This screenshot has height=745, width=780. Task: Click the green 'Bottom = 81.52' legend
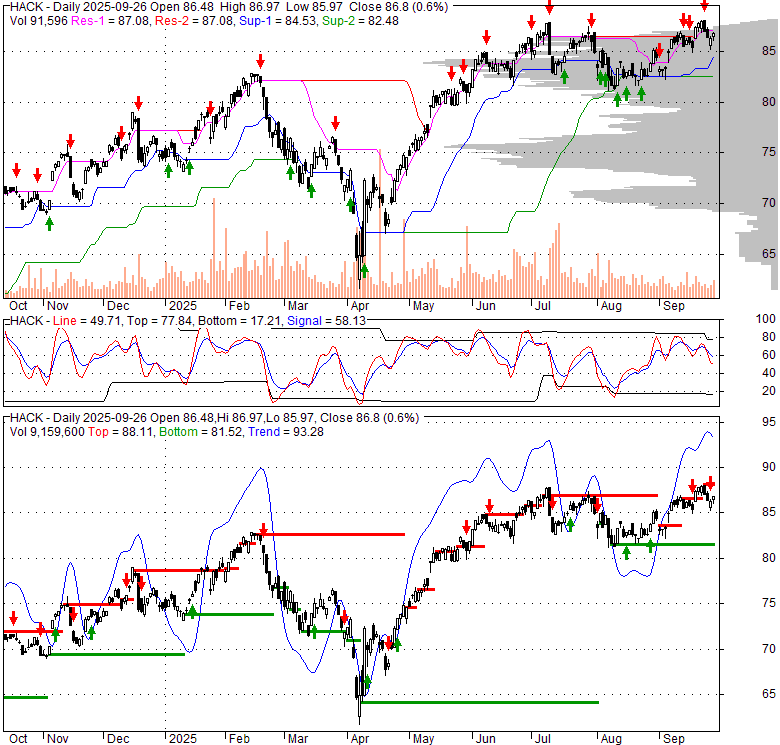point(201,432)
